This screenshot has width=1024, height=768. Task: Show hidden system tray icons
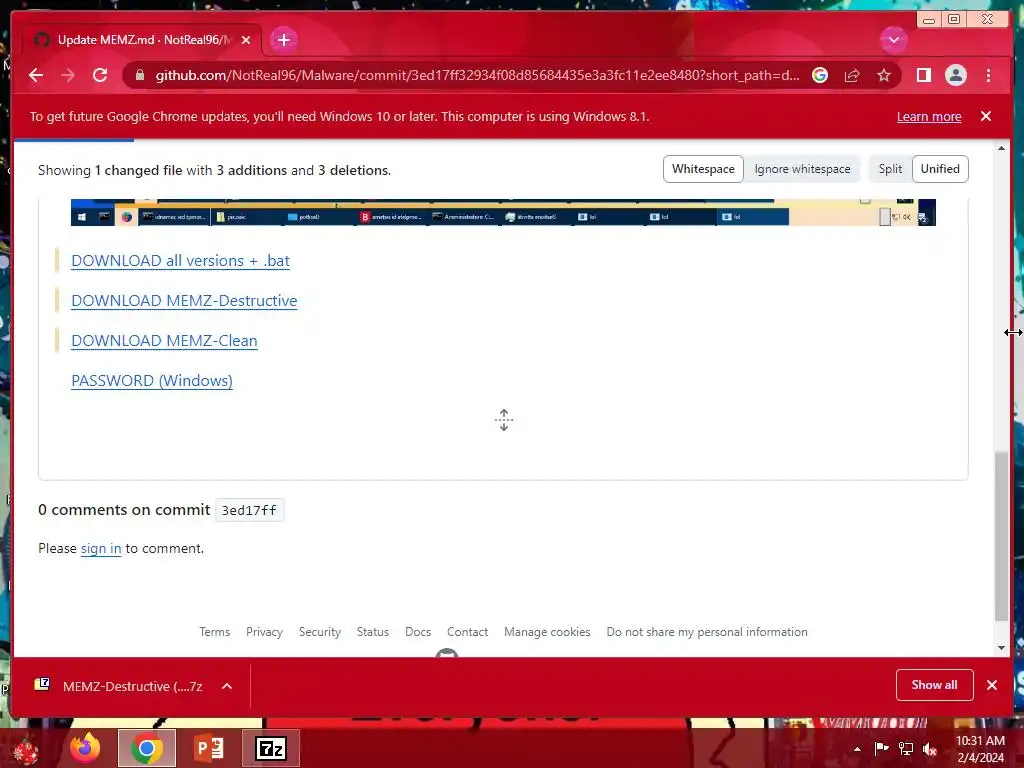[857, 749]
